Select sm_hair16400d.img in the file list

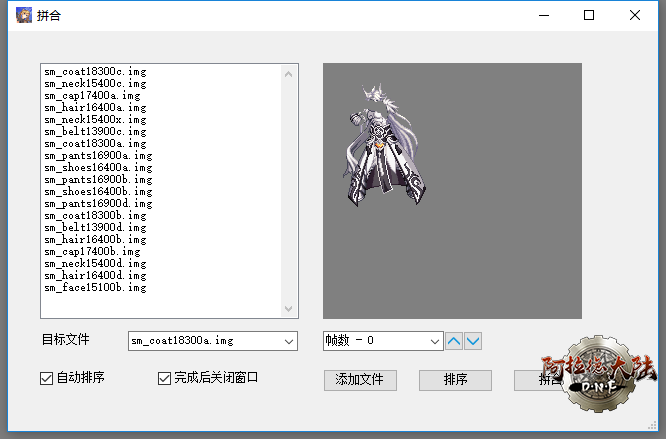click(x=95, y=275)
